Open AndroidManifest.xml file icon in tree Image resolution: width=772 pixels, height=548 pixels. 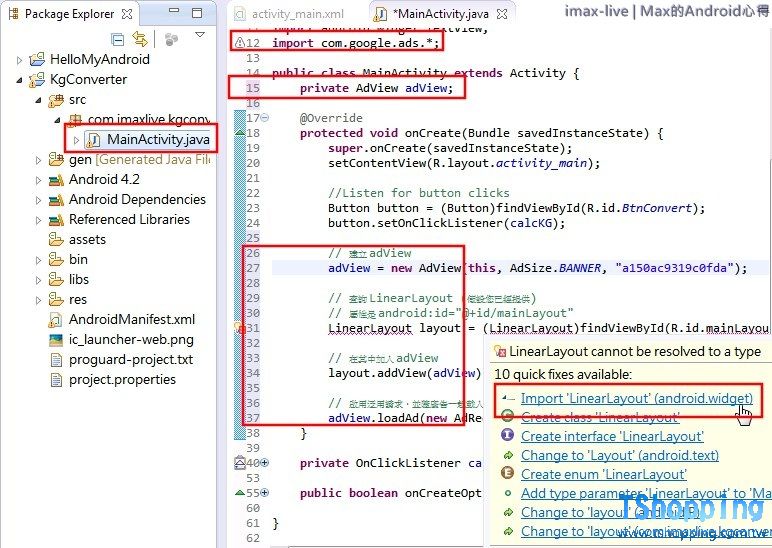[57, 320]
